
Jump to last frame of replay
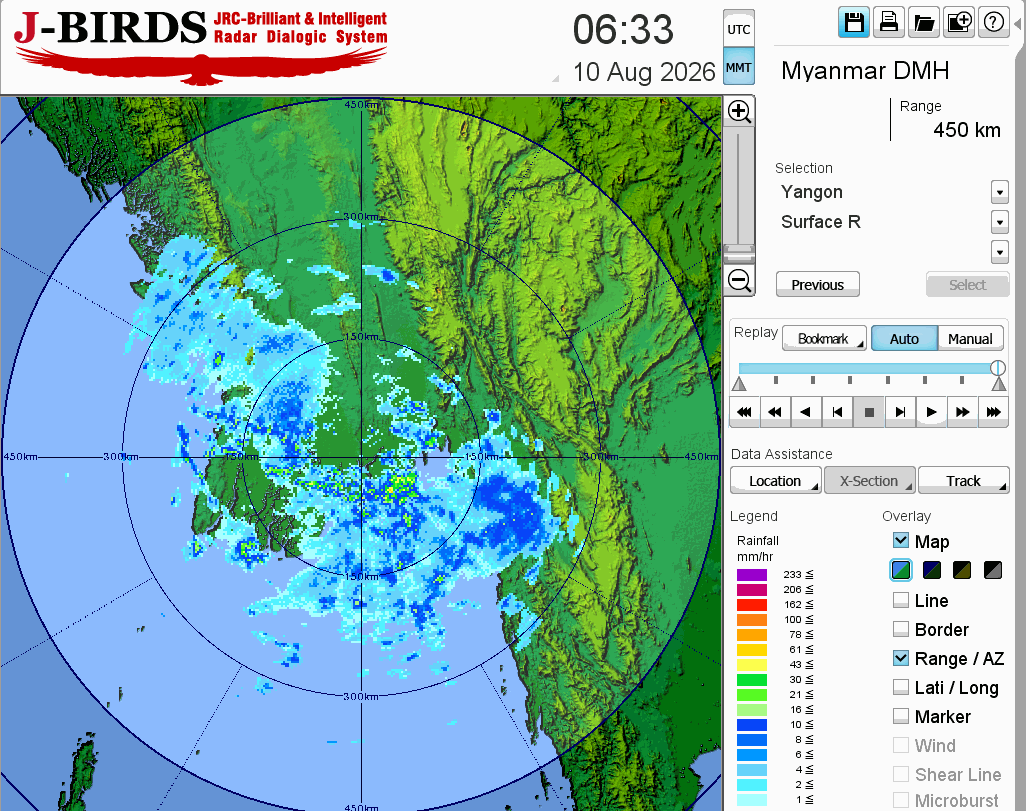click(993, 412)
